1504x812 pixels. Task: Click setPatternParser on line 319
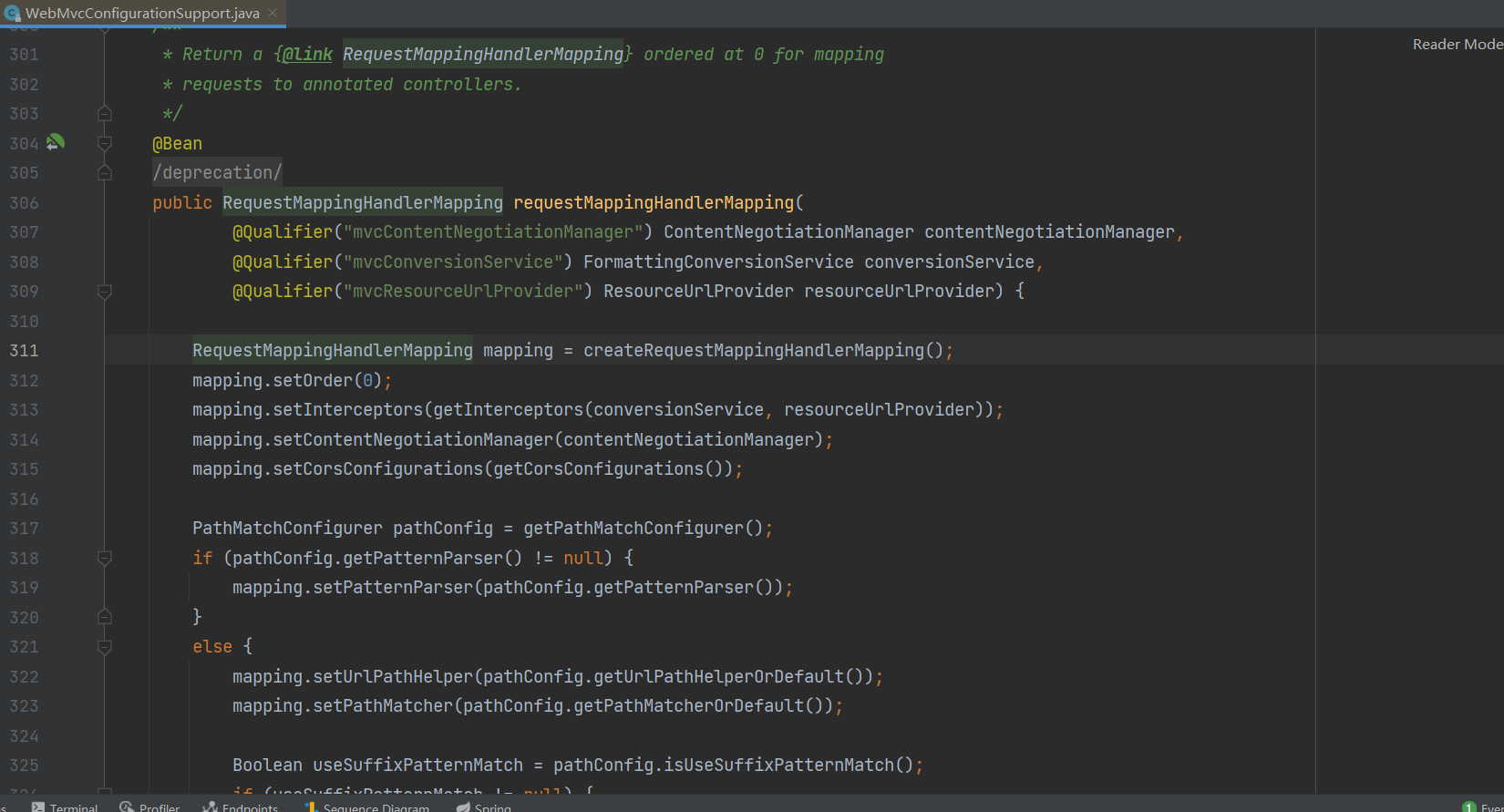[x=393, y=587]
